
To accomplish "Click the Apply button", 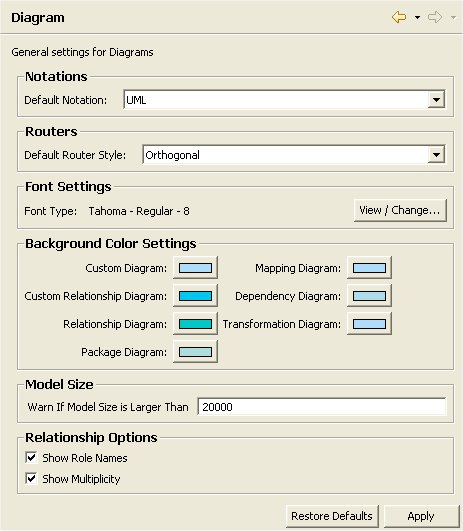I will tap(421, 516).
